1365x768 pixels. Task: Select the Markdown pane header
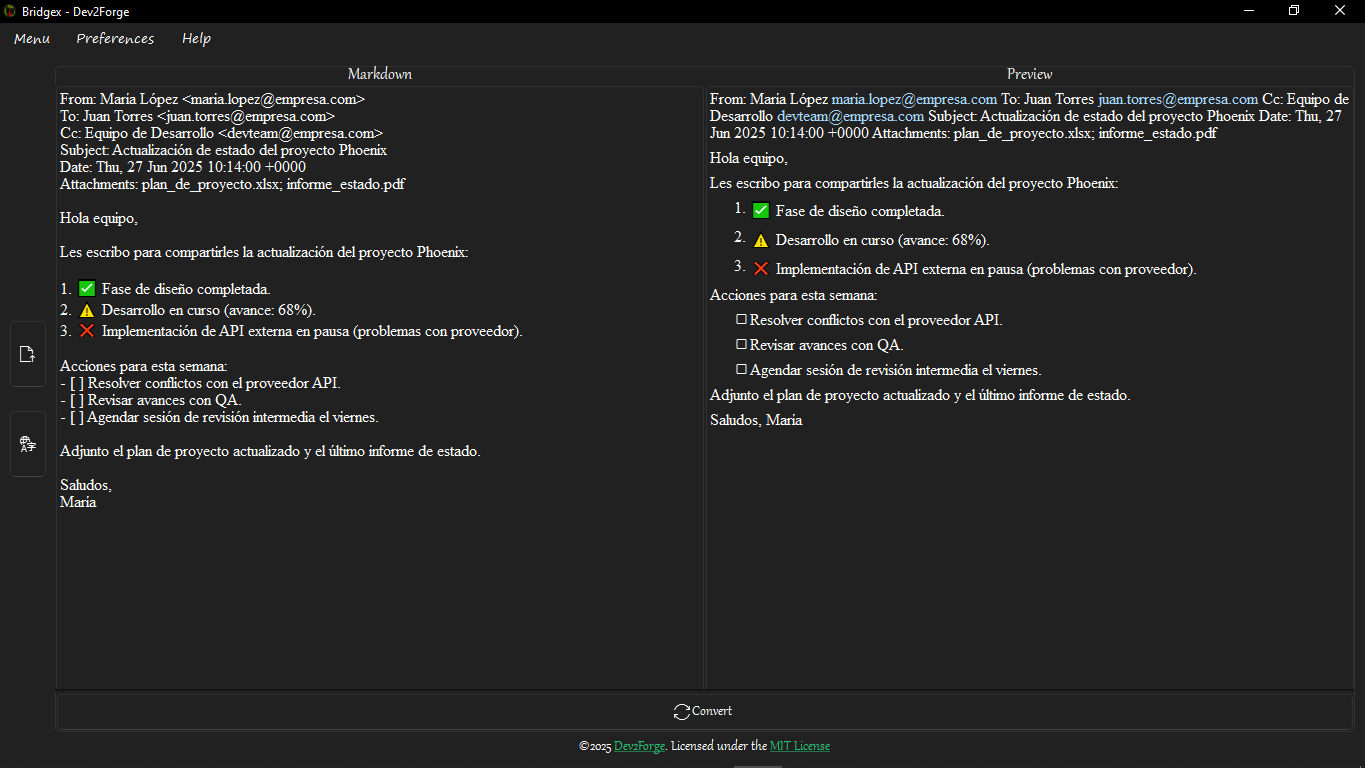click(380, 74)
